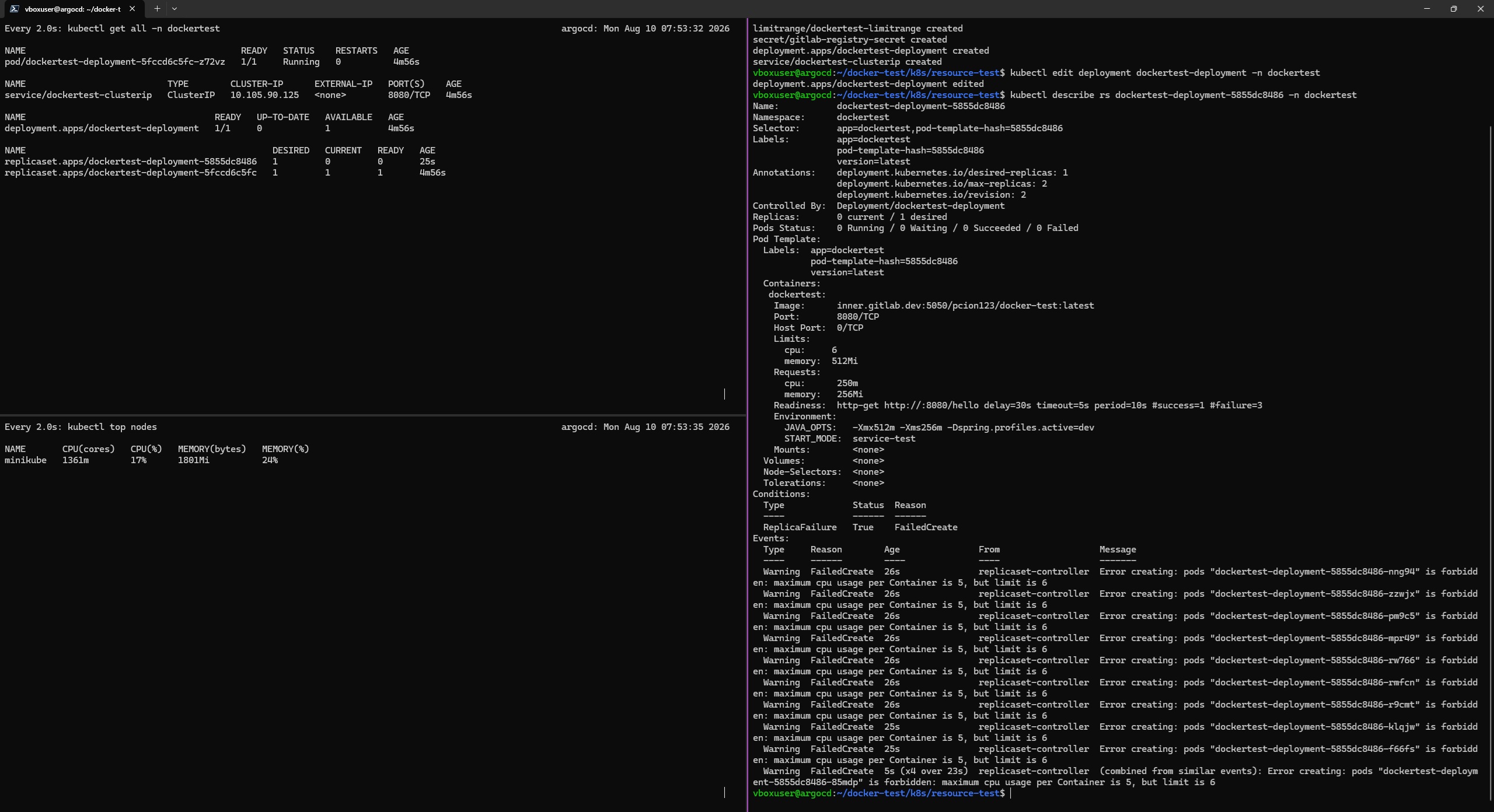Open a new terminal tab with plus button

[x=157, y=9]
